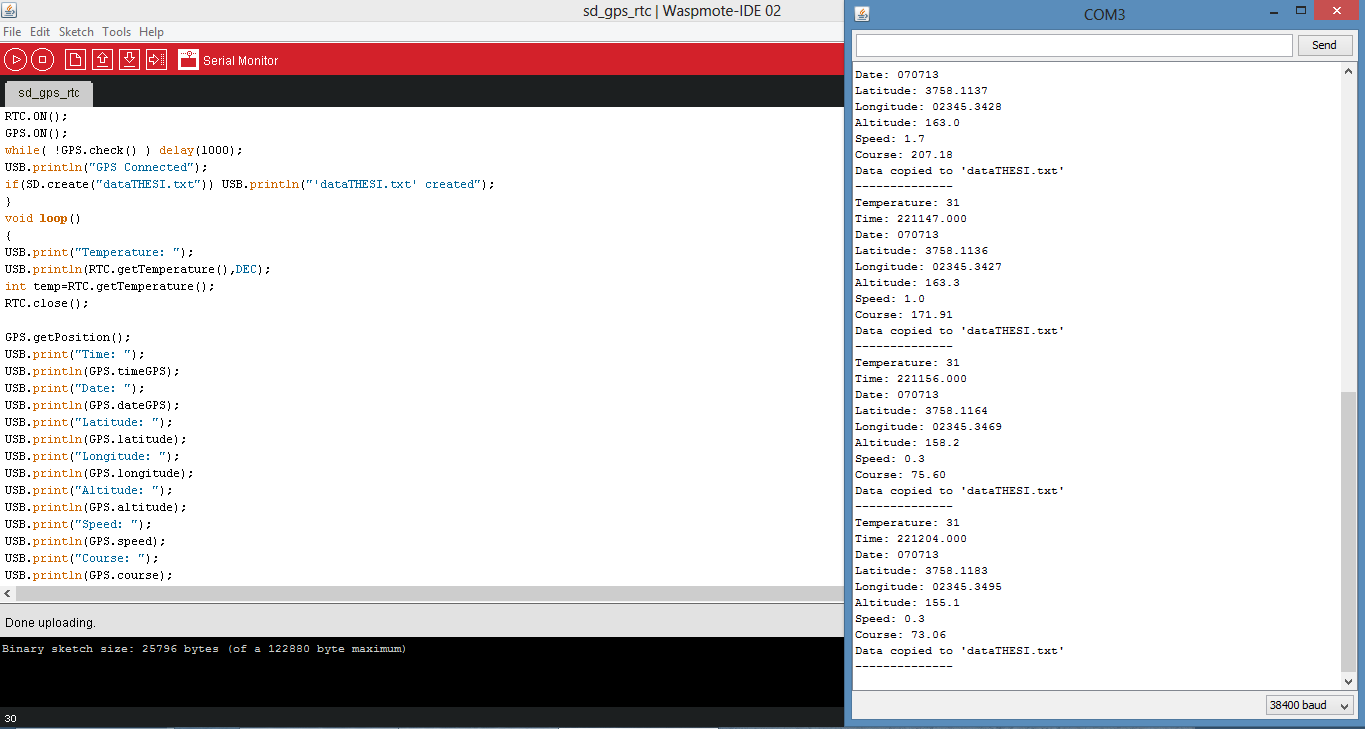The width and height of the screenshot is (1365, 729).
Task: Click 'USB.println(GPS.altitude);' code line
Action: click(96, 507)
